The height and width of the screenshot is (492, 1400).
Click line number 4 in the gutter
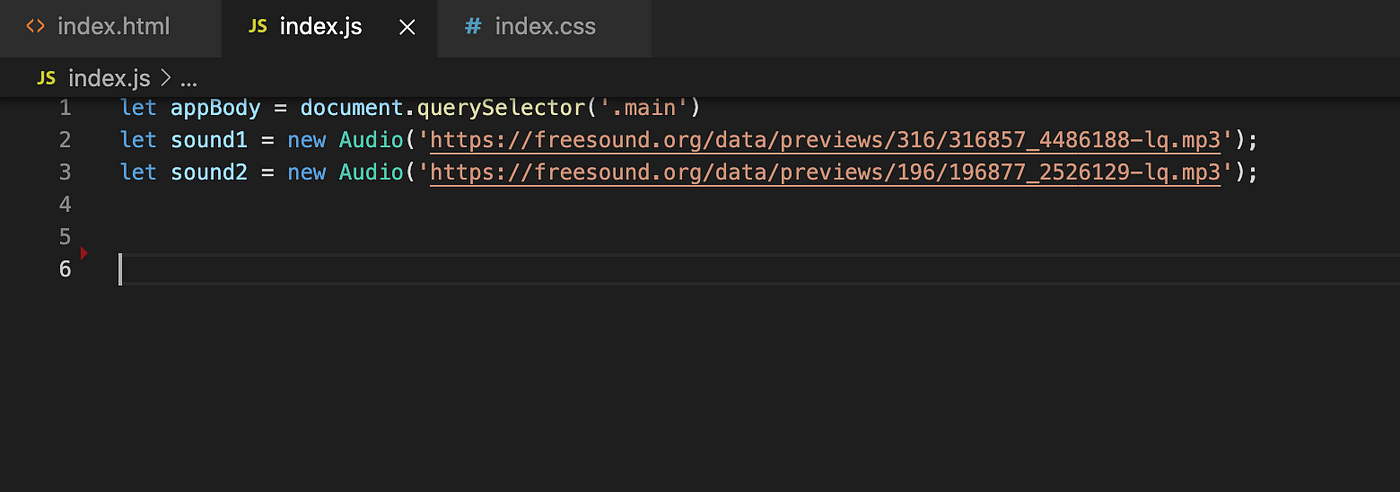(x=65, y=204)
